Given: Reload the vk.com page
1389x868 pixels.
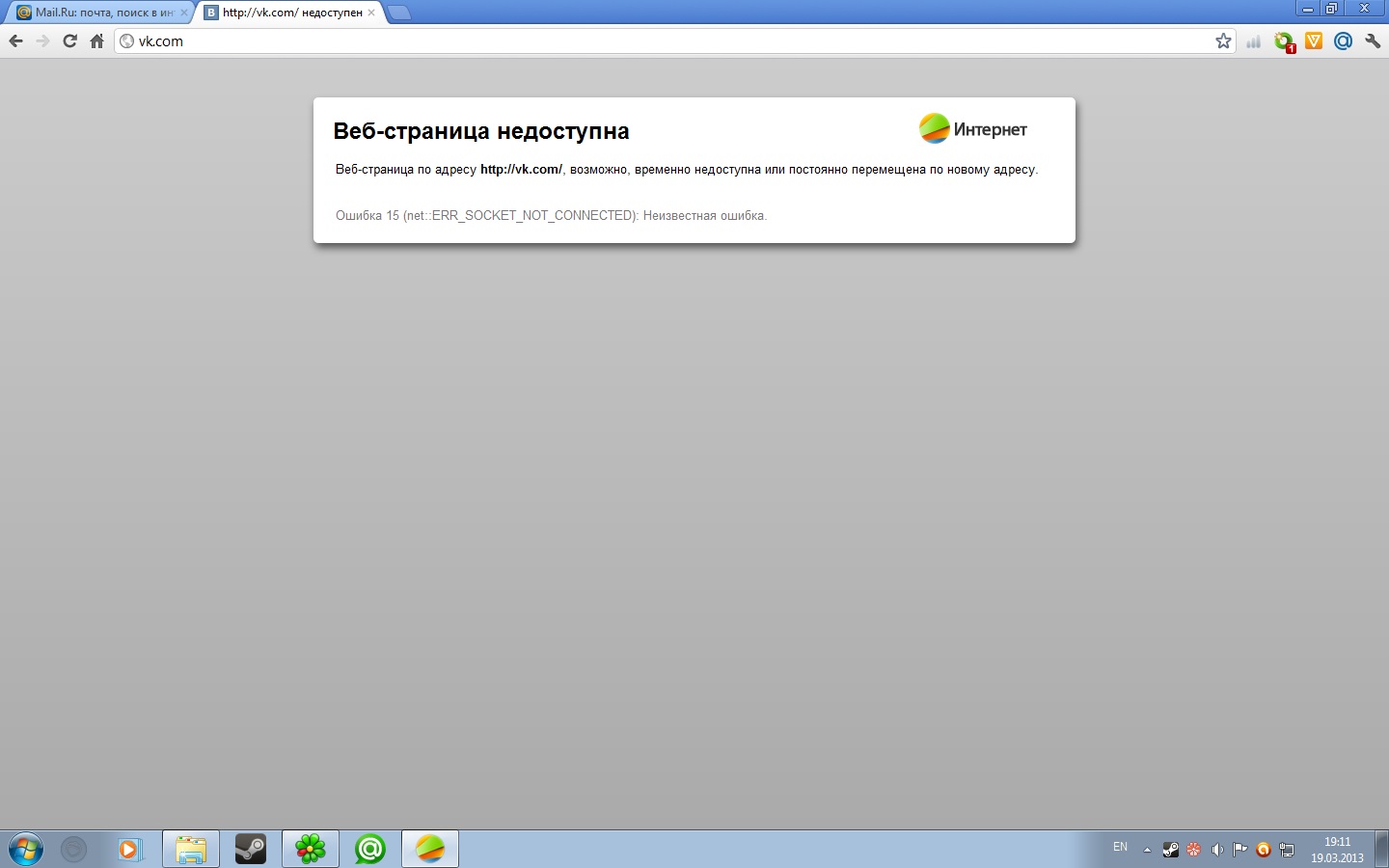Looking at the screenshot, I should click(x=69, y=41).
